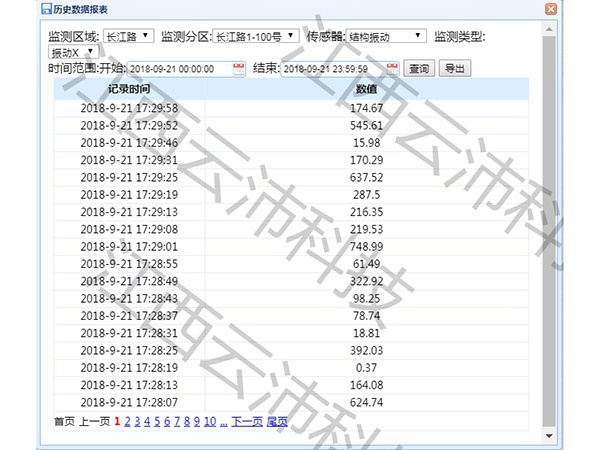Select page 1 in pagination

117,422
